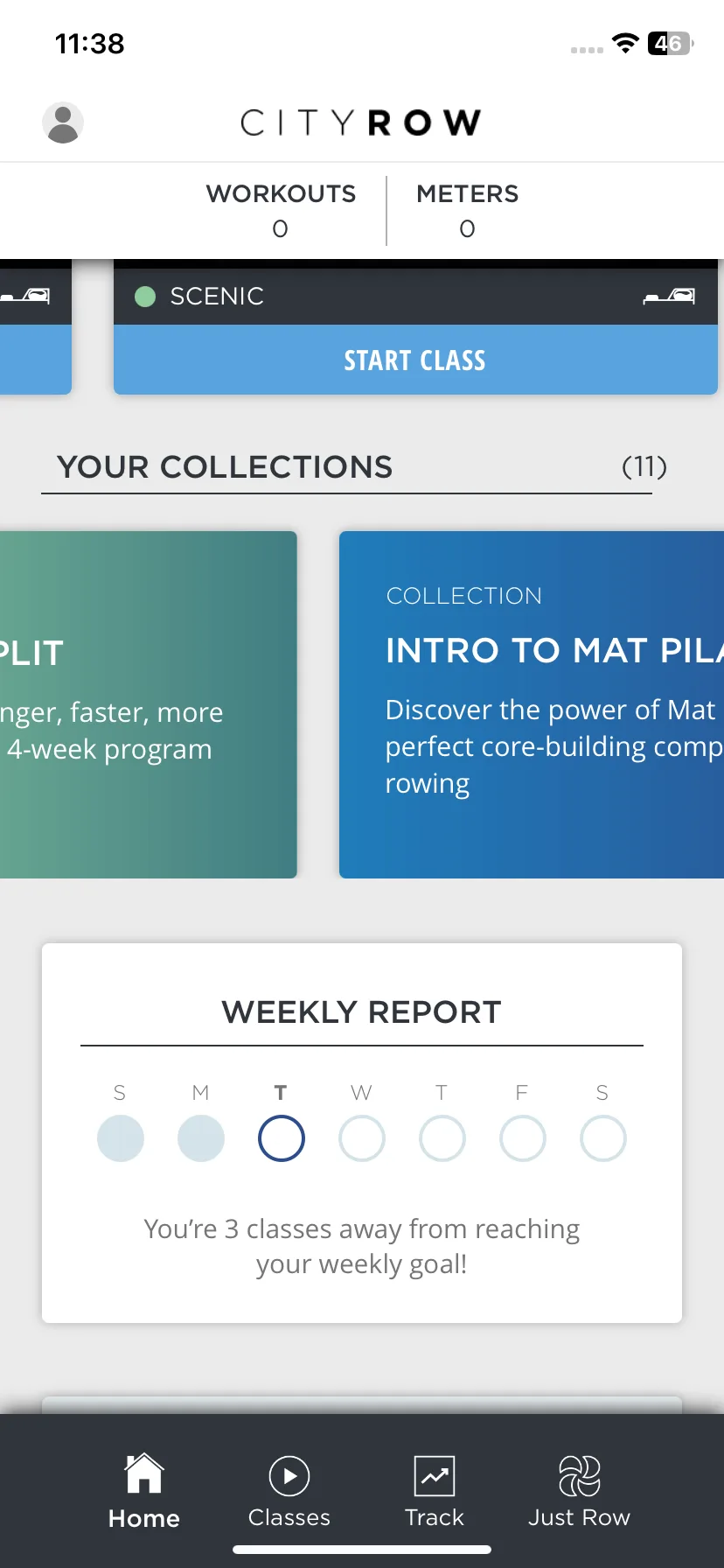Screen dimensions: 724x1568
Task: Tap the battery indicator showing 46
Action: 671,43
